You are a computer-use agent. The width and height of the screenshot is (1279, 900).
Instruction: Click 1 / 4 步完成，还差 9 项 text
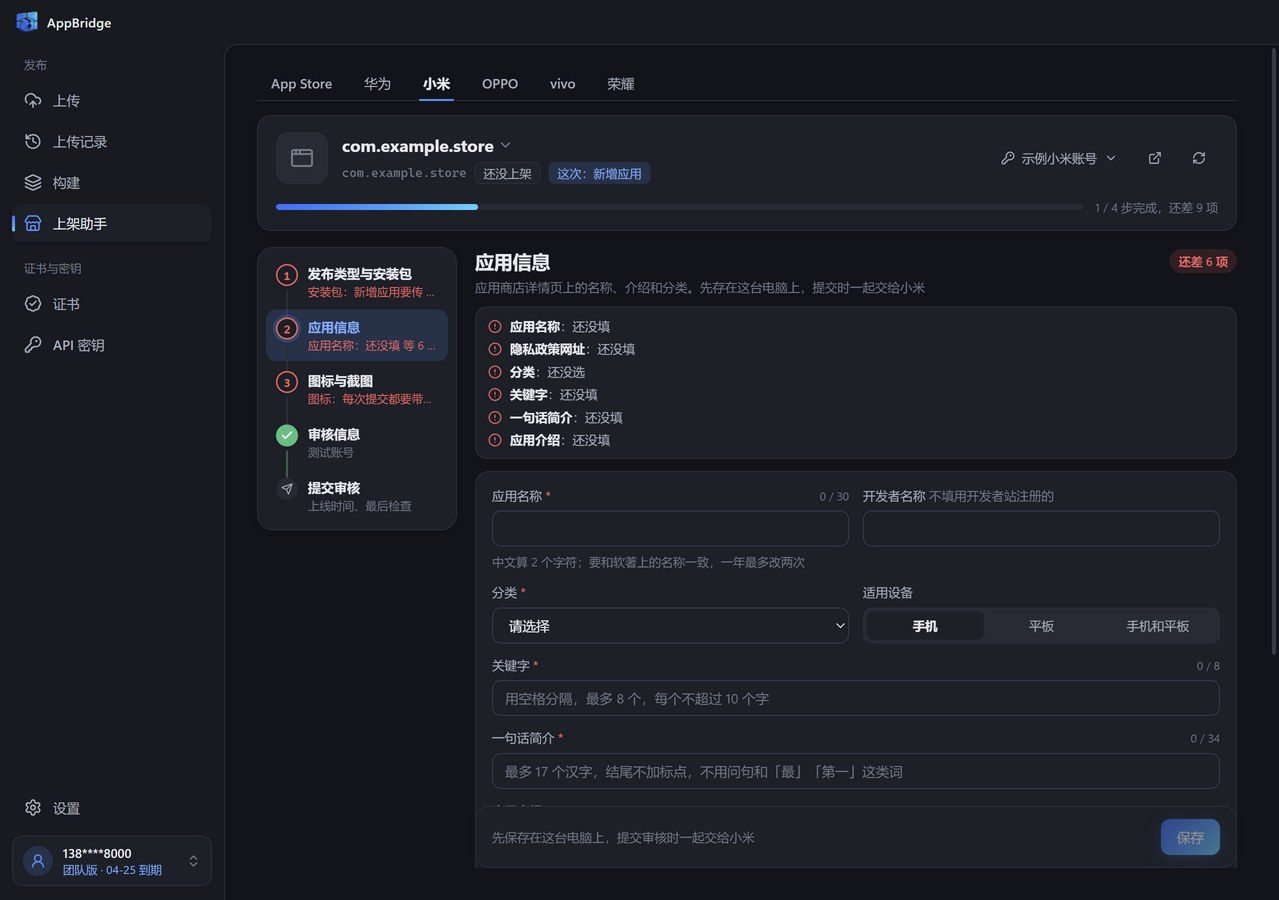tap(1156, 208)
